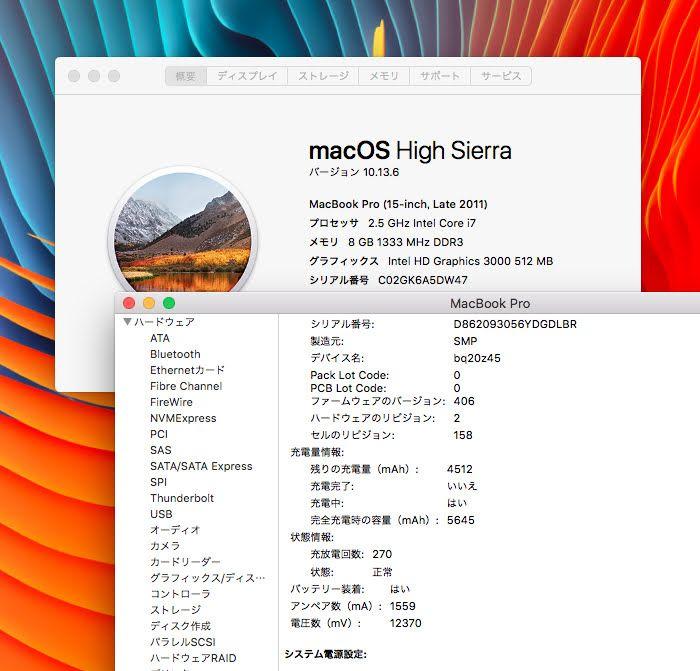Select PCI in the hardware list
700x671 pixels.
point(159,434)
